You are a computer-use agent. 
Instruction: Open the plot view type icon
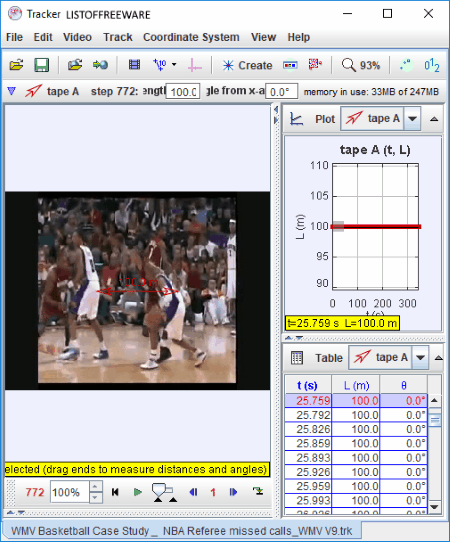click(x=297, y=119)
